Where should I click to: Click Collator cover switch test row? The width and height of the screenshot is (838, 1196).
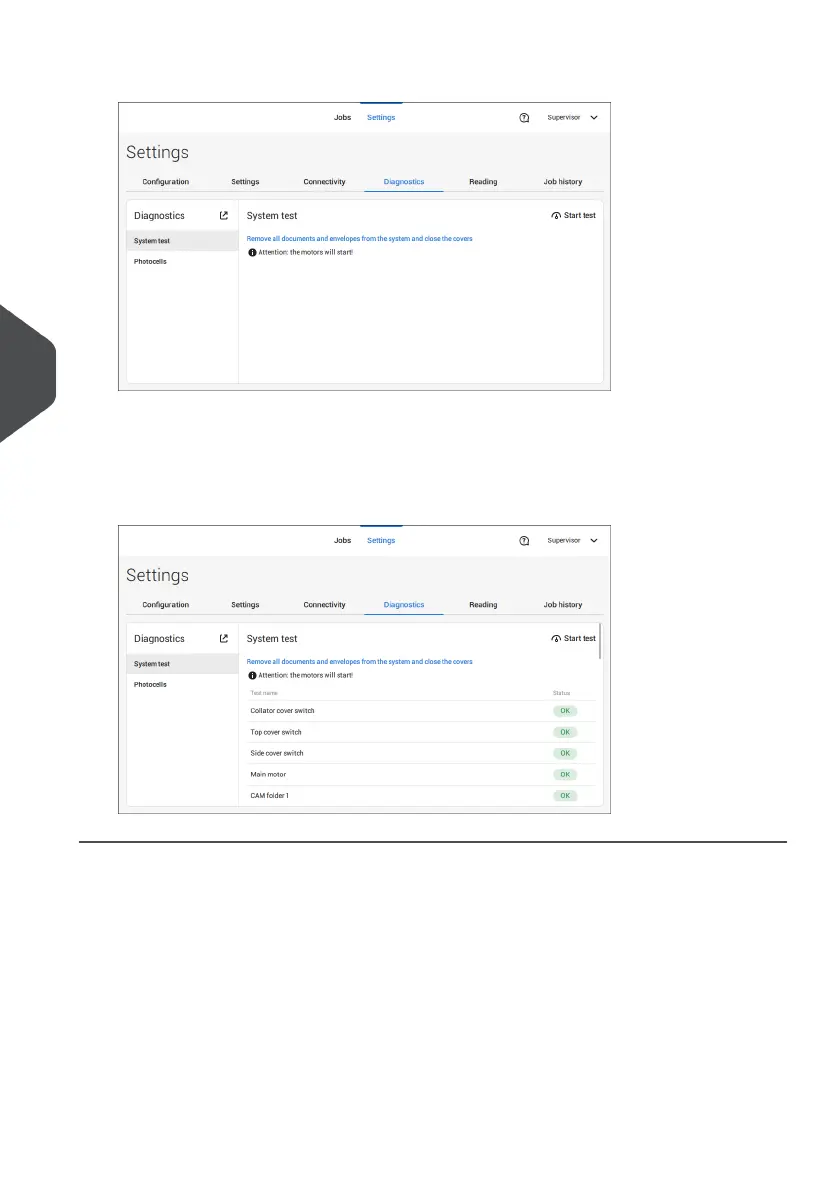click(422, 711)
